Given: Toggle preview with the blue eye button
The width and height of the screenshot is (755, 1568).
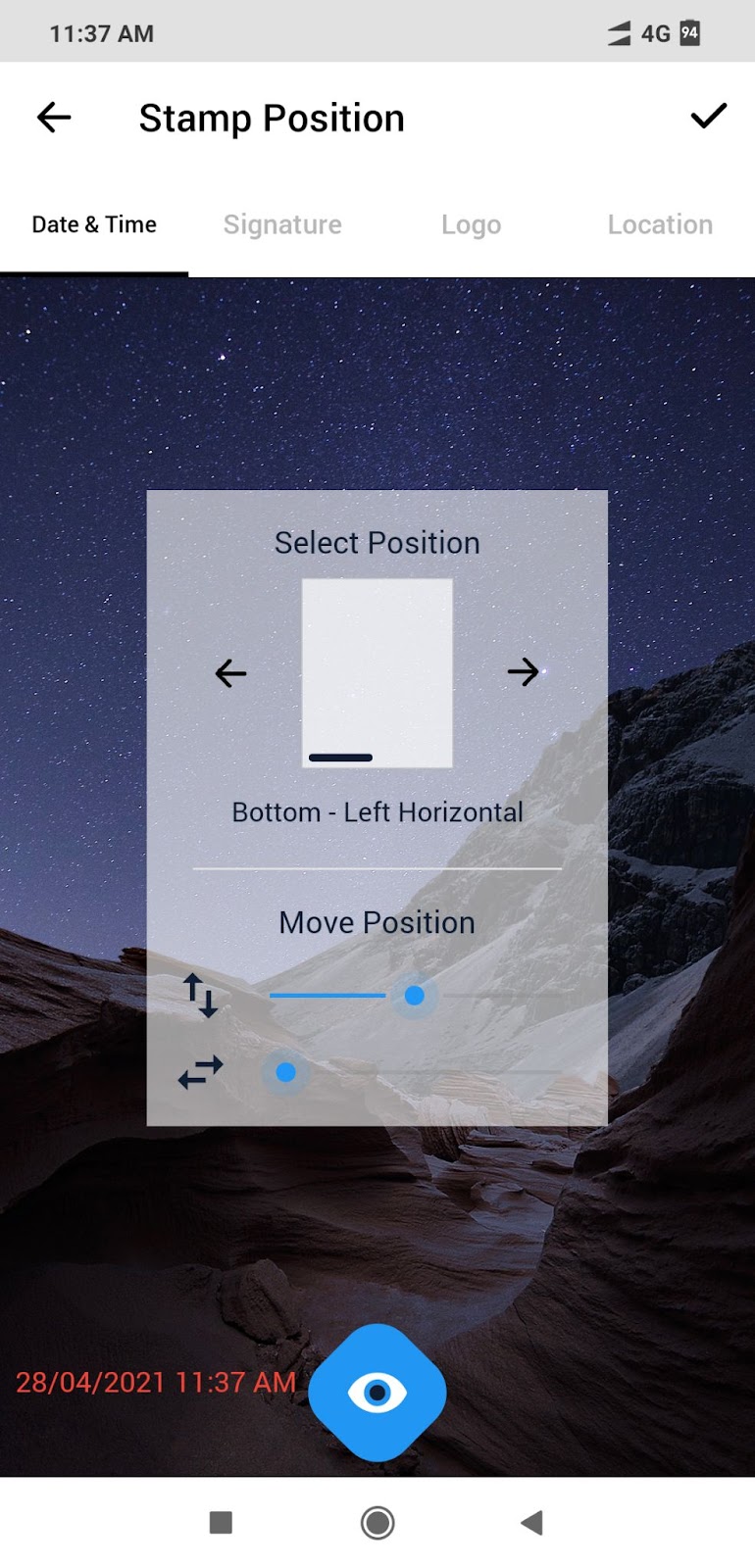Looking at the screenshot, I should [x=377, y=1393].
